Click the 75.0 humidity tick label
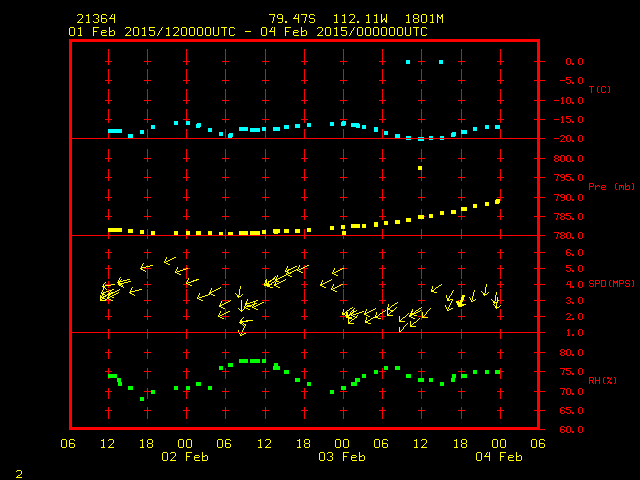Screen dimensions: 640x480 pyautogui.click(x=571, y=372)
